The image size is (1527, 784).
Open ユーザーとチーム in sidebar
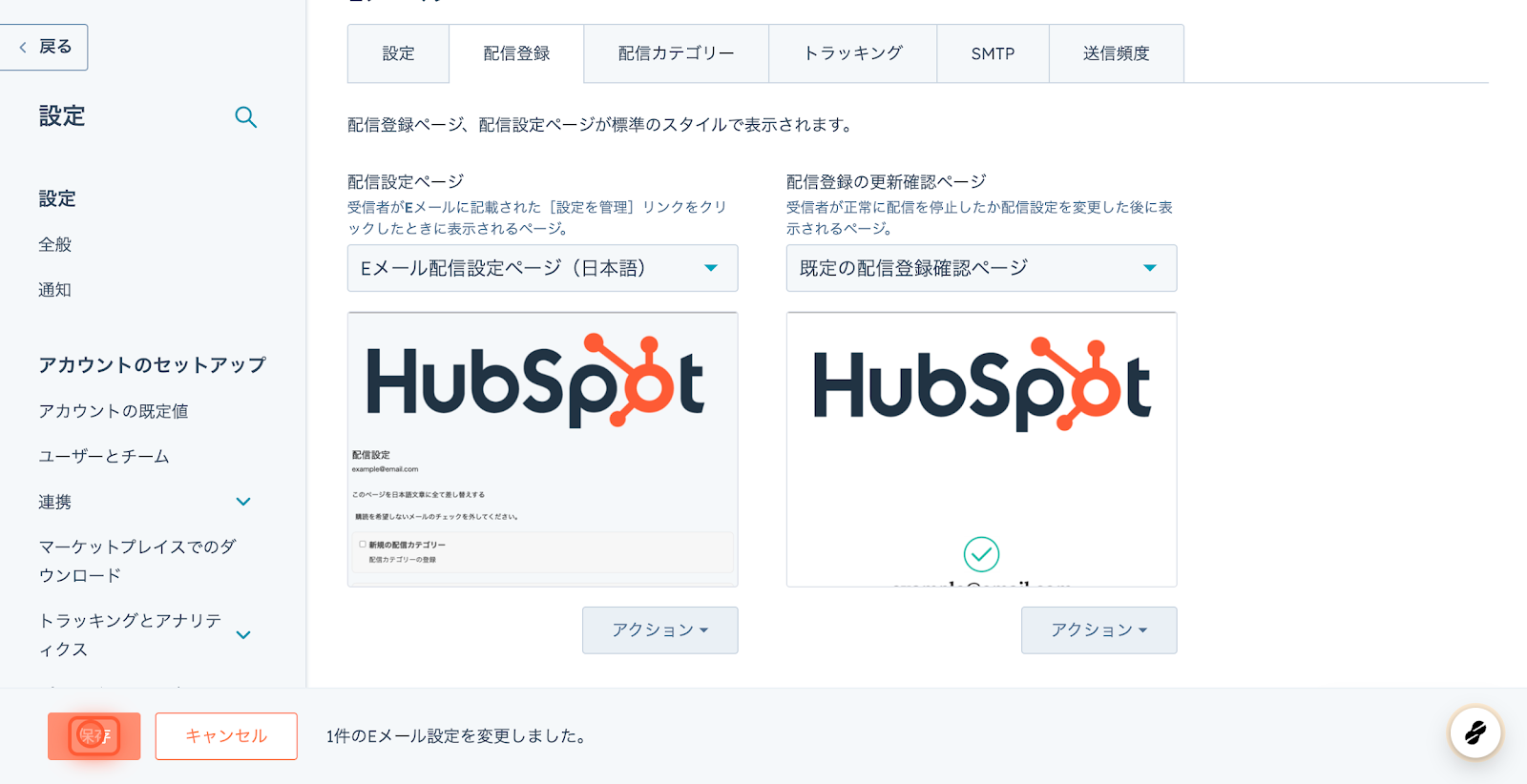point(104,457)
